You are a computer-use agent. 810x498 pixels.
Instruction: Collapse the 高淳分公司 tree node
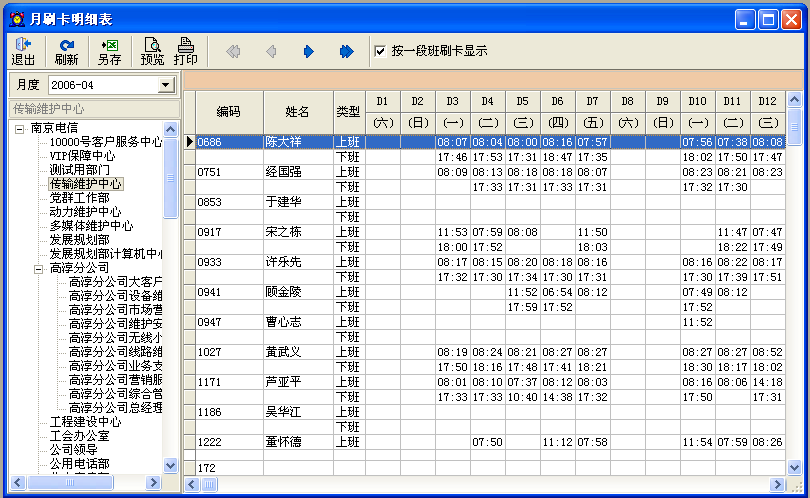(38, 269)
